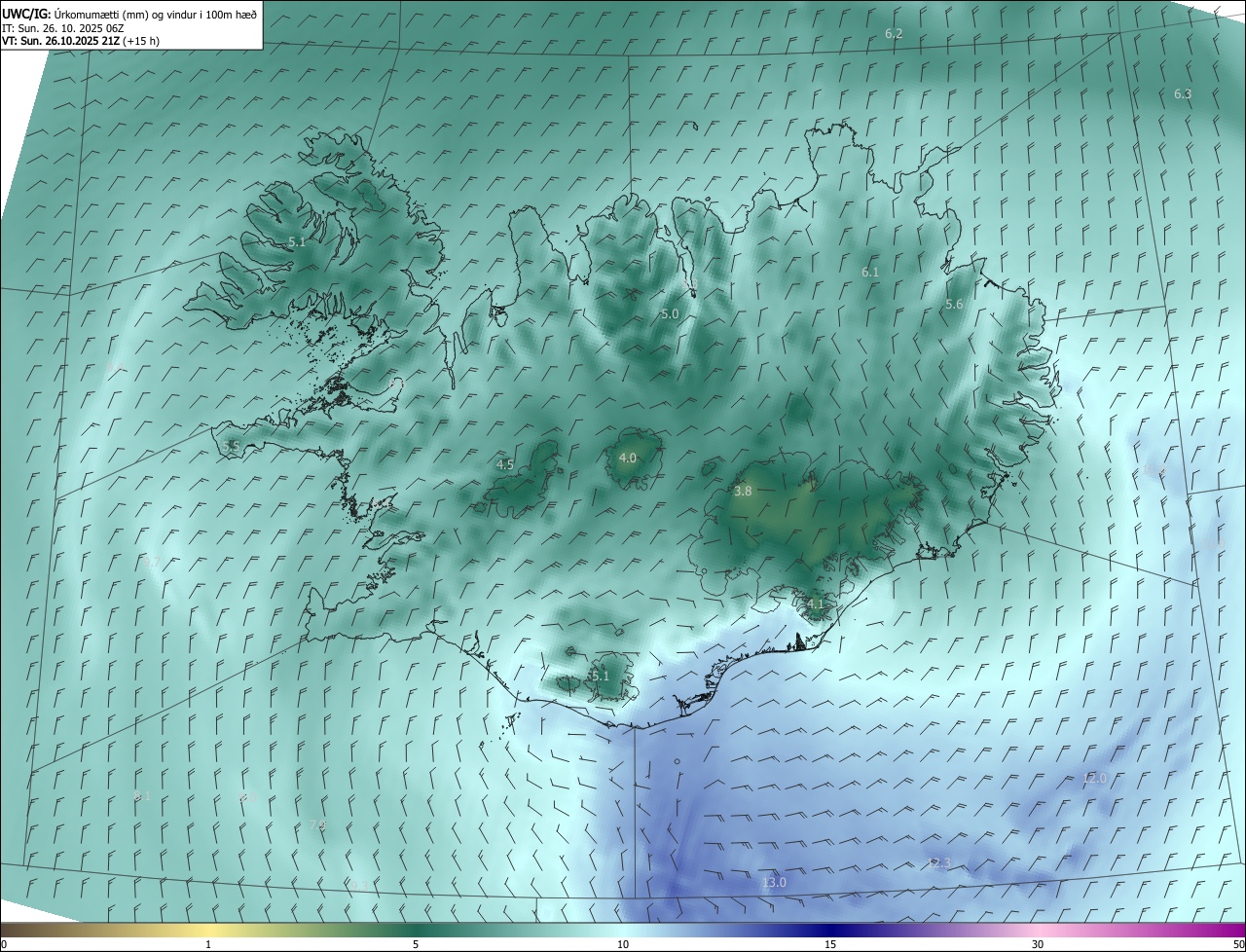Image resolution: width=1246 pixels, height=952 pixels.
Task: Click the 4.1 value on the map
Action: coord(816,604)
